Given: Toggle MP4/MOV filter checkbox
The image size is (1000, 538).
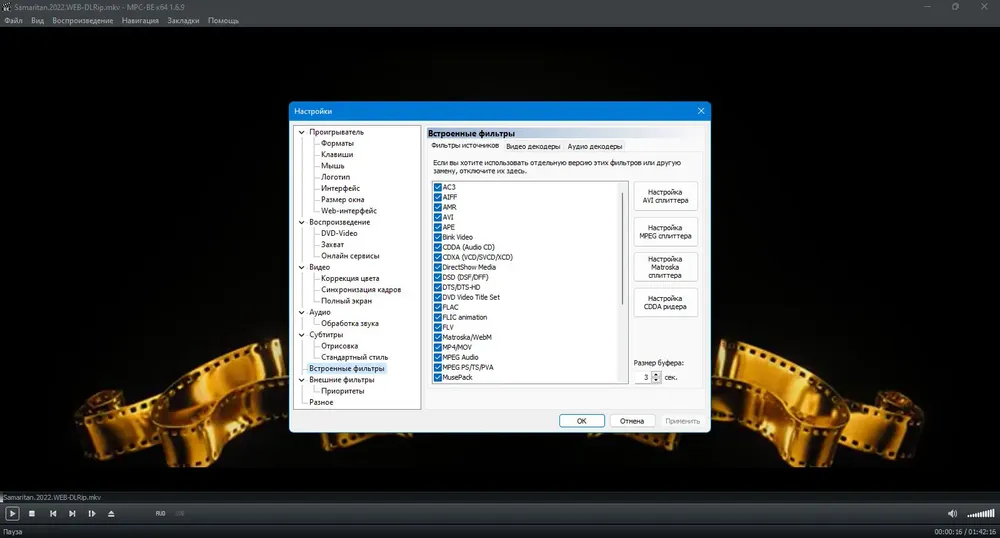Looking at the screenshot, I should [438, 347].
